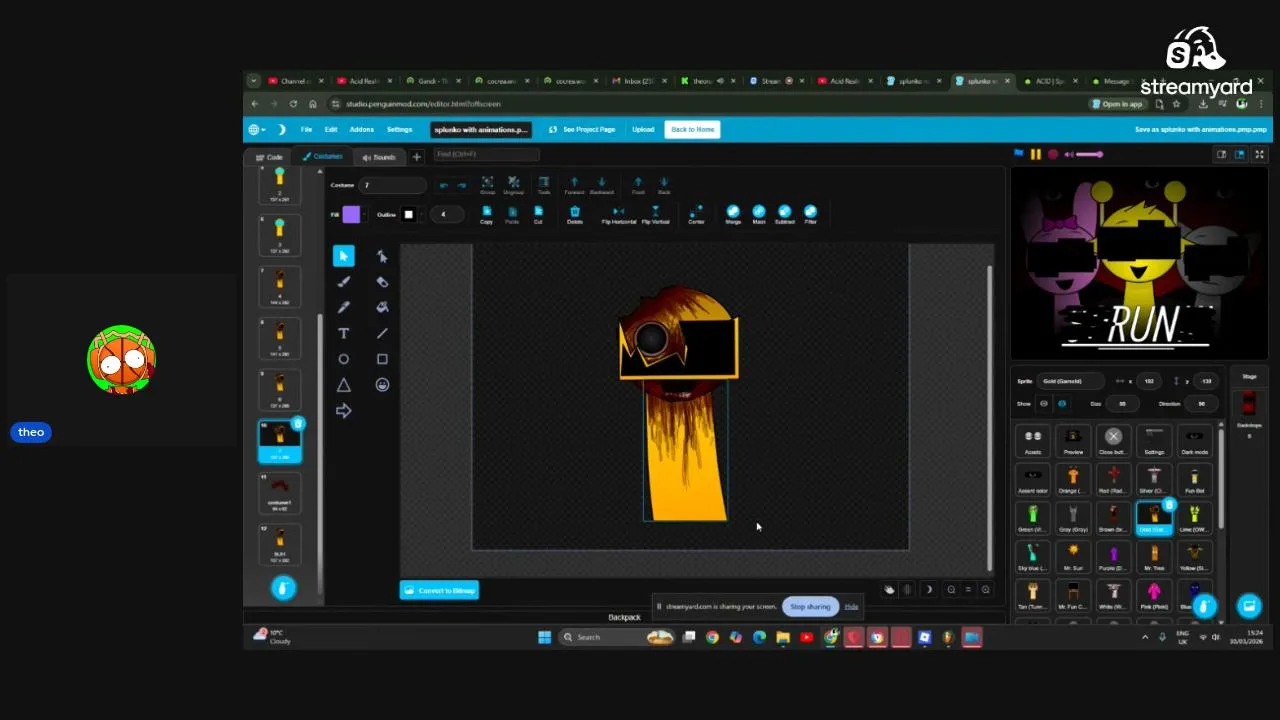Click the green flag start icon
This screenshot has width=1280, height=720.
tap(1019, 154)
